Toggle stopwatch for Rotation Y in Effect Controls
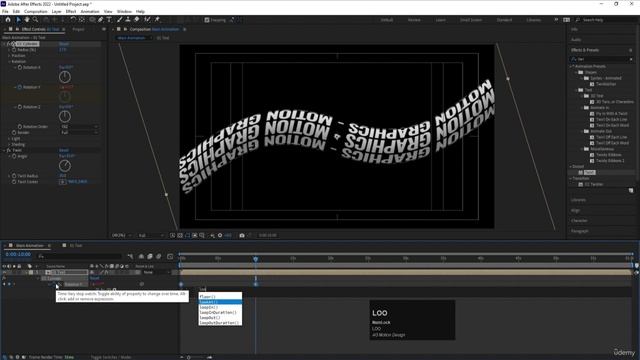Screen dimensions: 640x360 click(x=20, y=87)
